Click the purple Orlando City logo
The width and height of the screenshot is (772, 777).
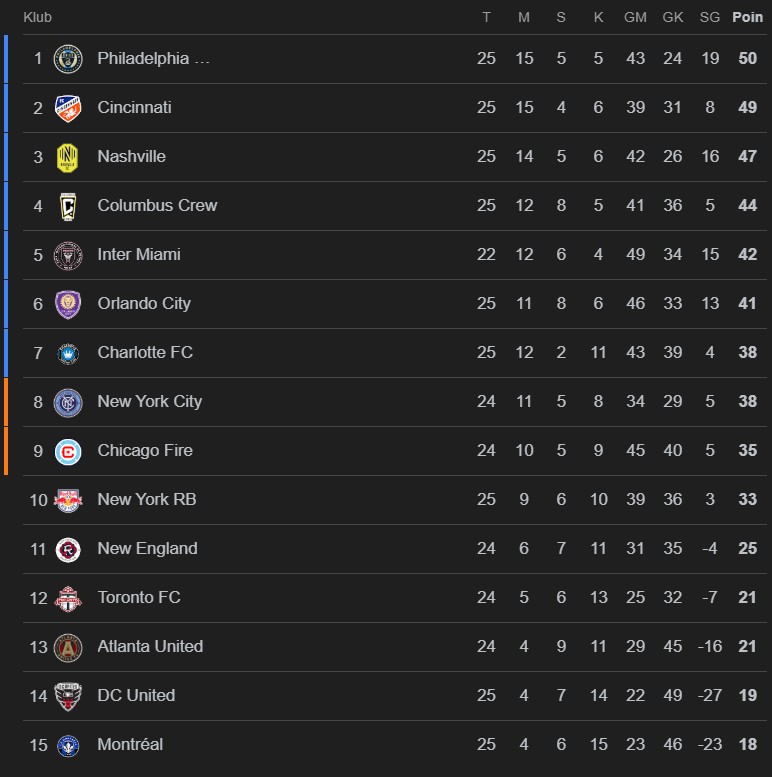click(x=68, y=304)
